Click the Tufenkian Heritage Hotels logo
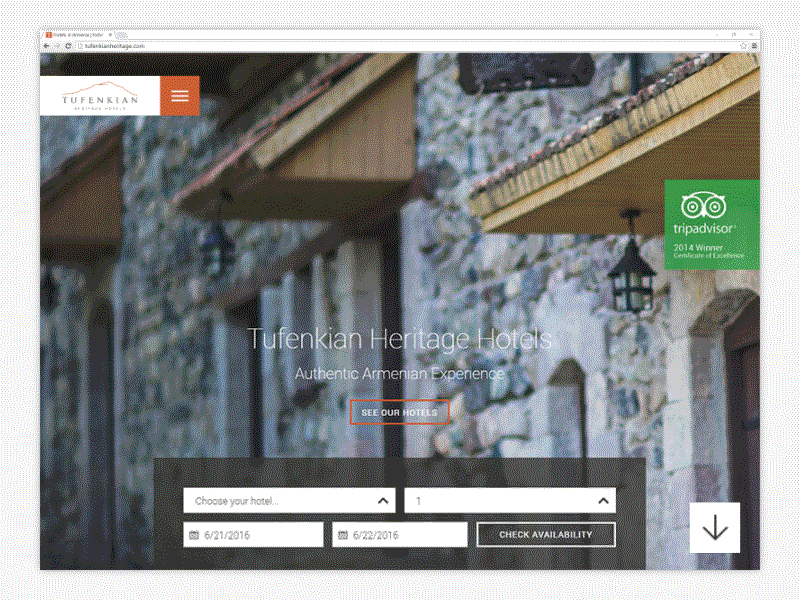This screenshot has height=600, width=800. coord(100,96)
